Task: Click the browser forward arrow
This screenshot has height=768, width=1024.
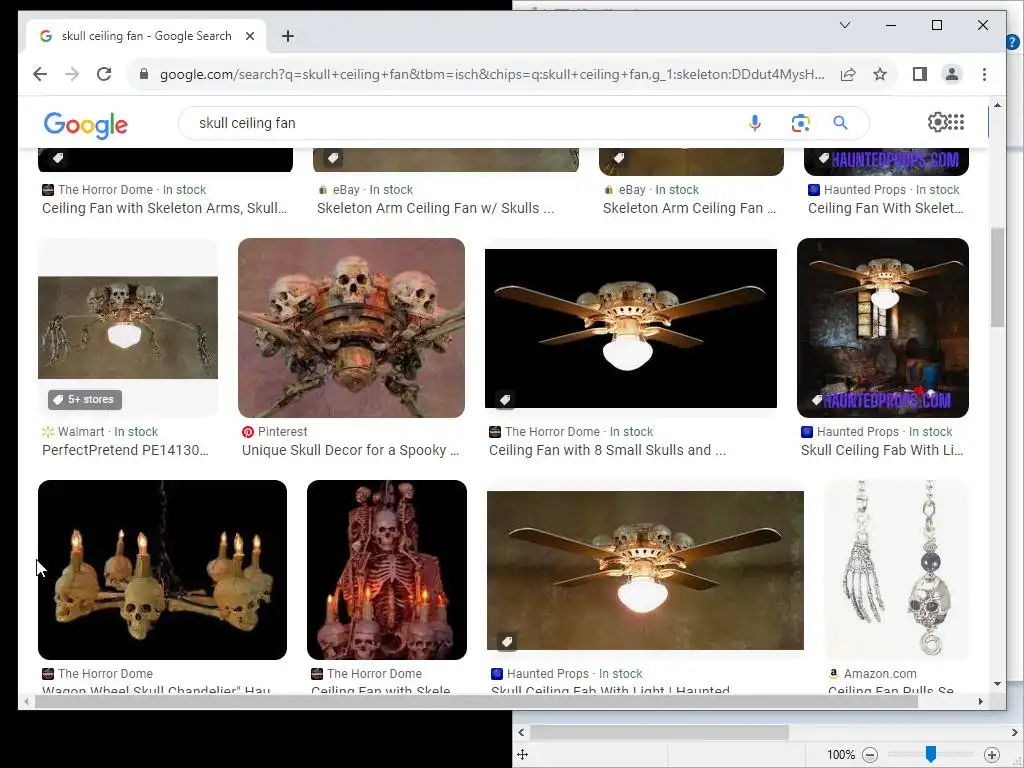Action: coord(72,74)
